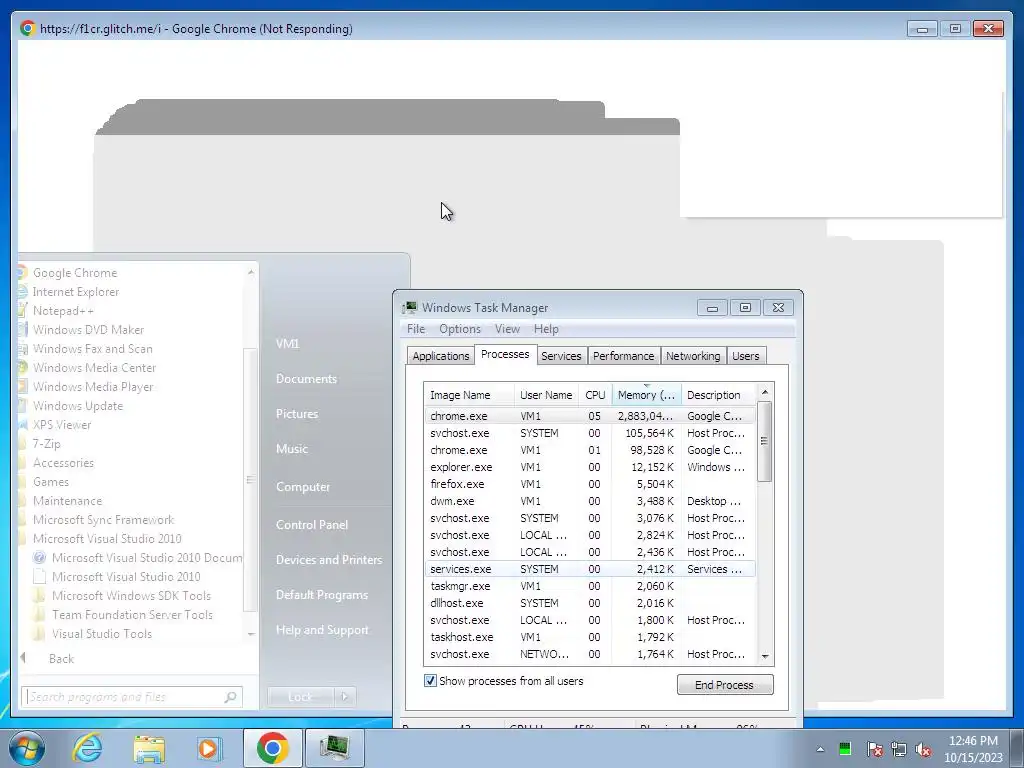Click the Windows Start orb
This screenshot has height=768, width=1024.
tap(26, 748)
